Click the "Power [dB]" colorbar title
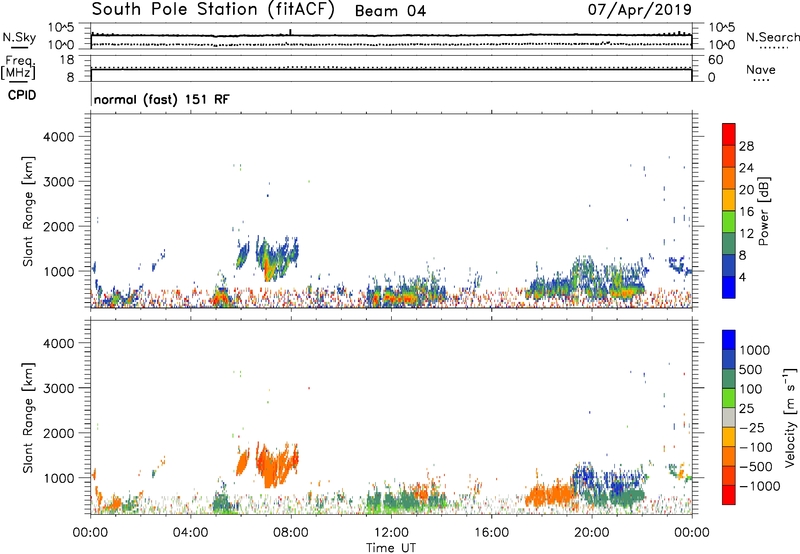800x554 pixels. [763, 211]
